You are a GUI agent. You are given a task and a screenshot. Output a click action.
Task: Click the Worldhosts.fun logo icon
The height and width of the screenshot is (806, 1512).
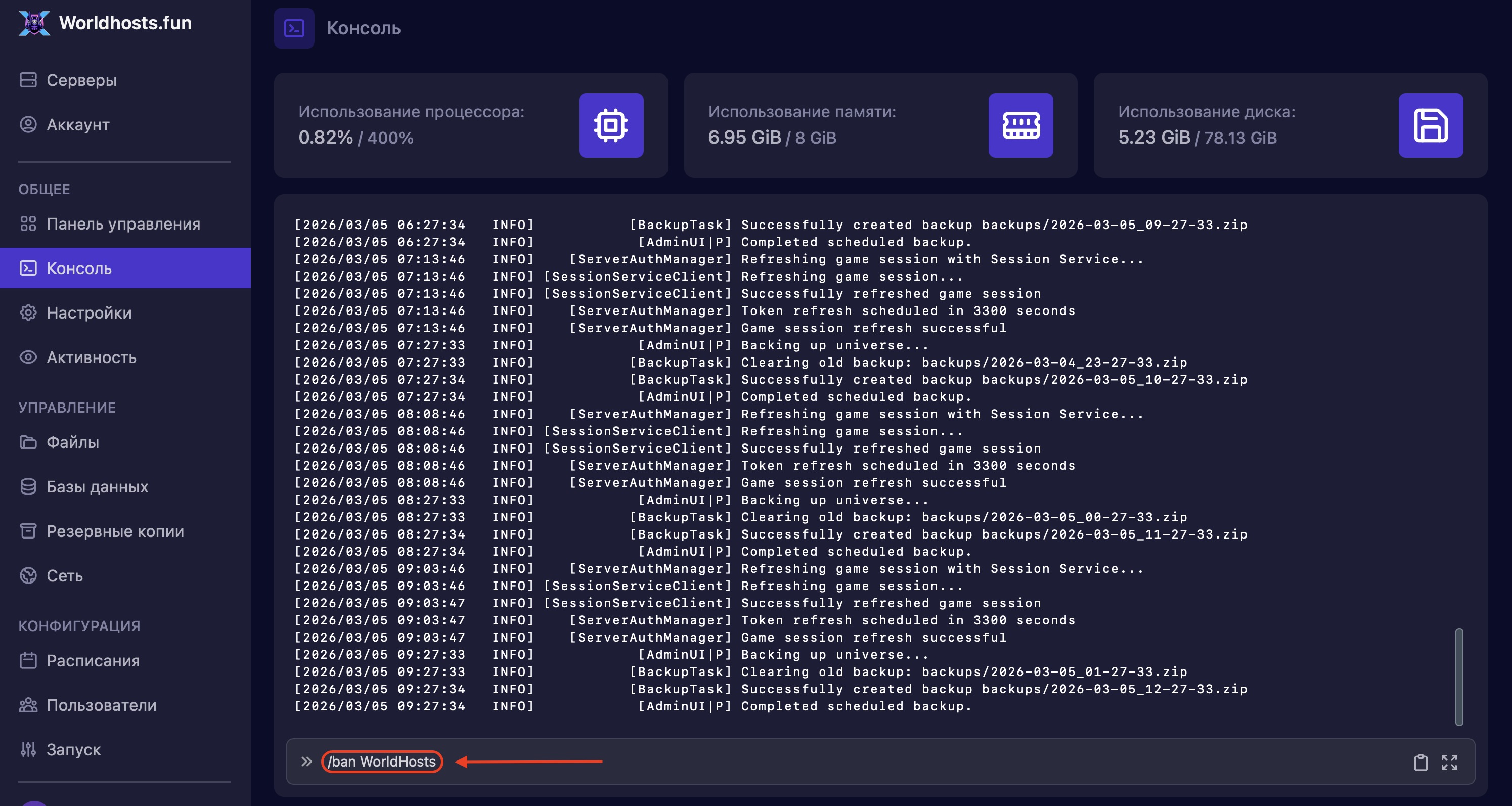34,23
